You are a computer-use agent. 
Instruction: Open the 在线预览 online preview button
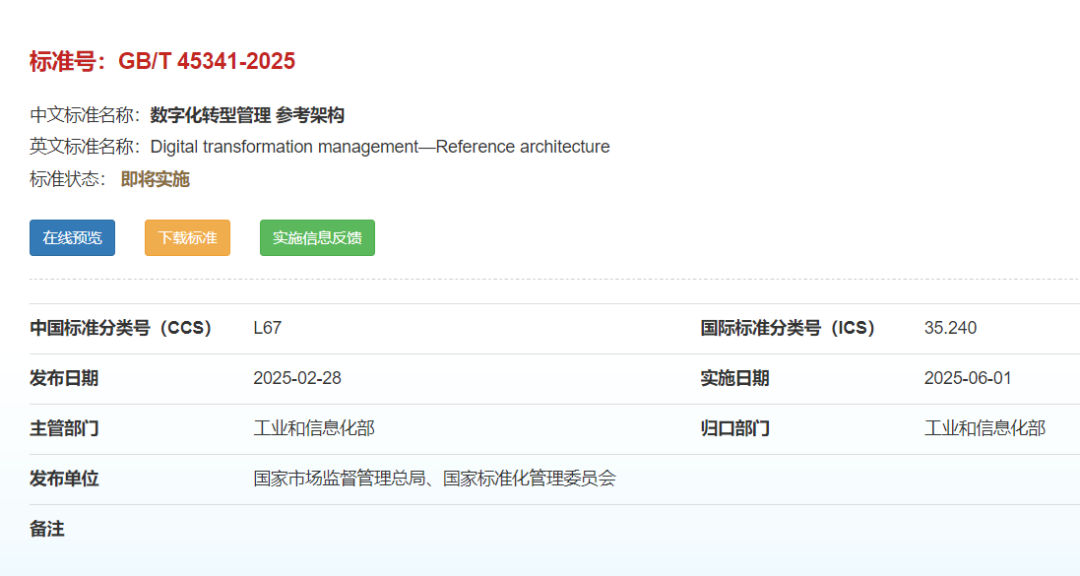tap(72, 238)
